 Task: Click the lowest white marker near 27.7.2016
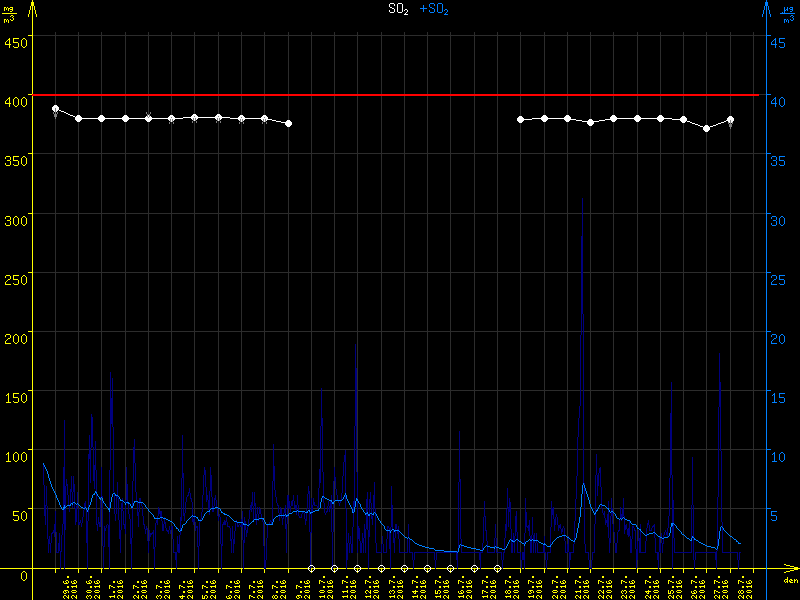(707, 128)
